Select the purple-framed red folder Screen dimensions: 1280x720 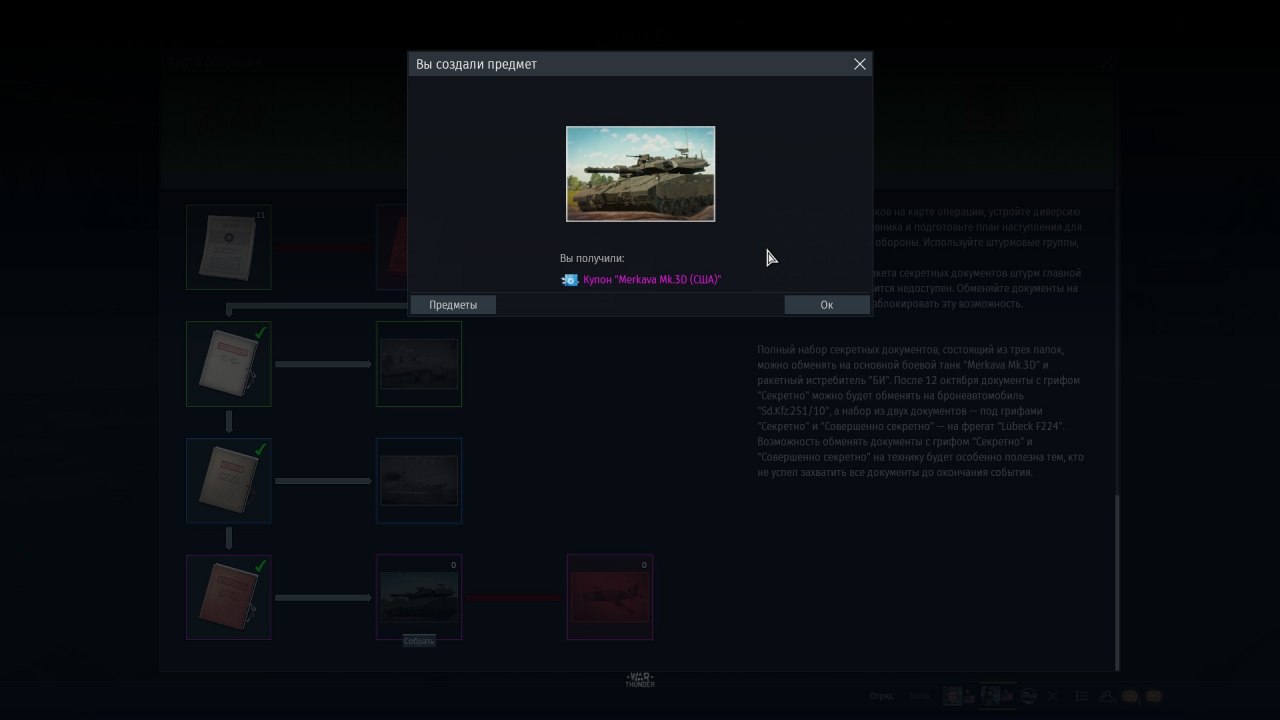228,597
